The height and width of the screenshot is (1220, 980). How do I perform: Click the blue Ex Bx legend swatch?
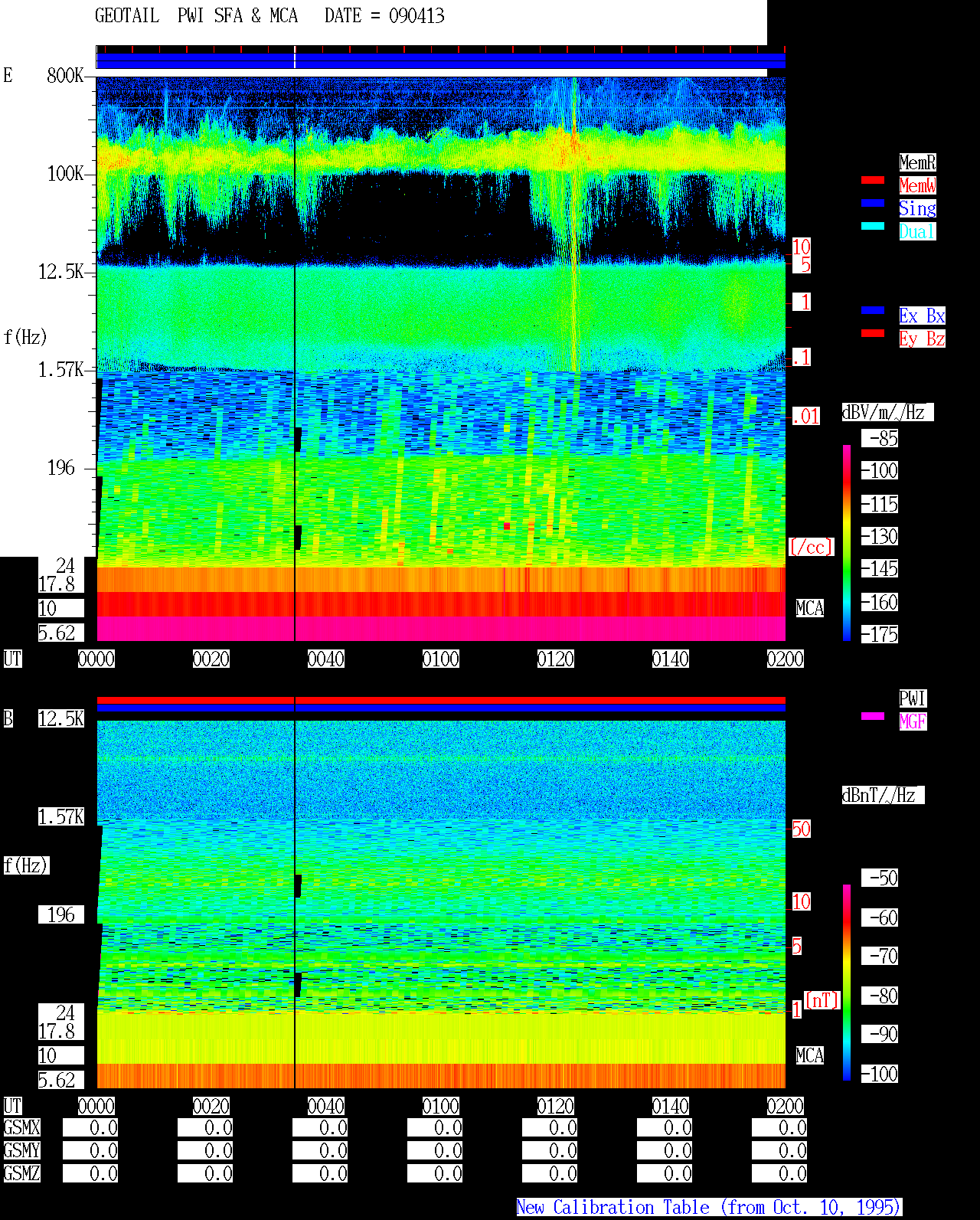873,310
